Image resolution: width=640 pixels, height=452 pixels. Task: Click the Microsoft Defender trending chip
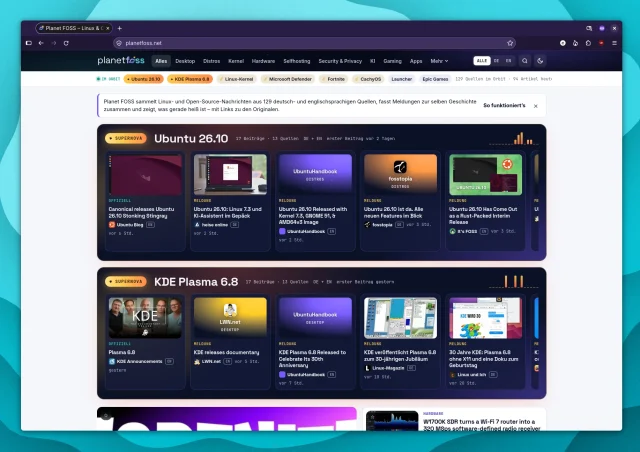click(288, 79)
